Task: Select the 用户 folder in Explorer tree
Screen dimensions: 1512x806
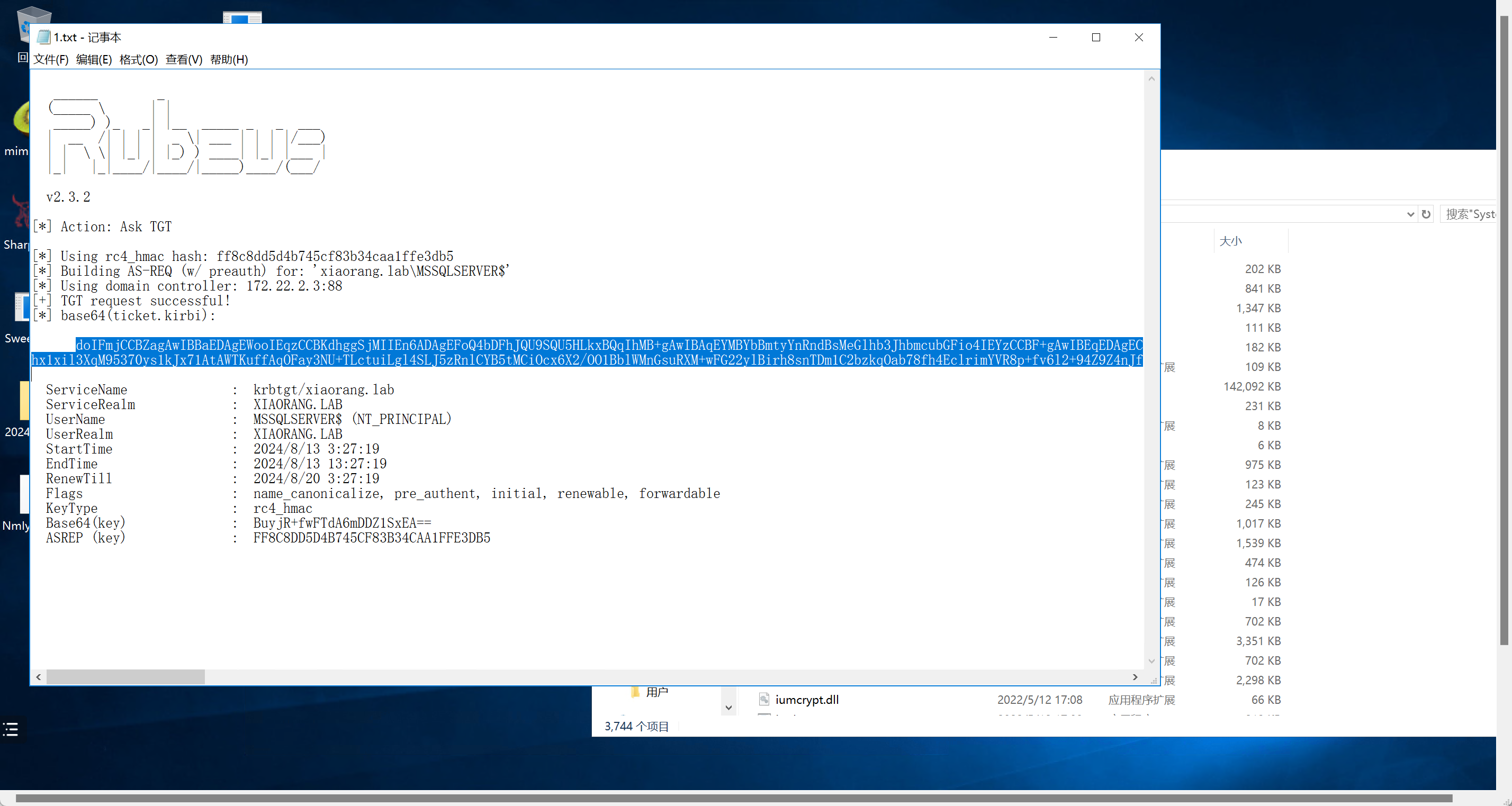Action: (x=657, y=692)
